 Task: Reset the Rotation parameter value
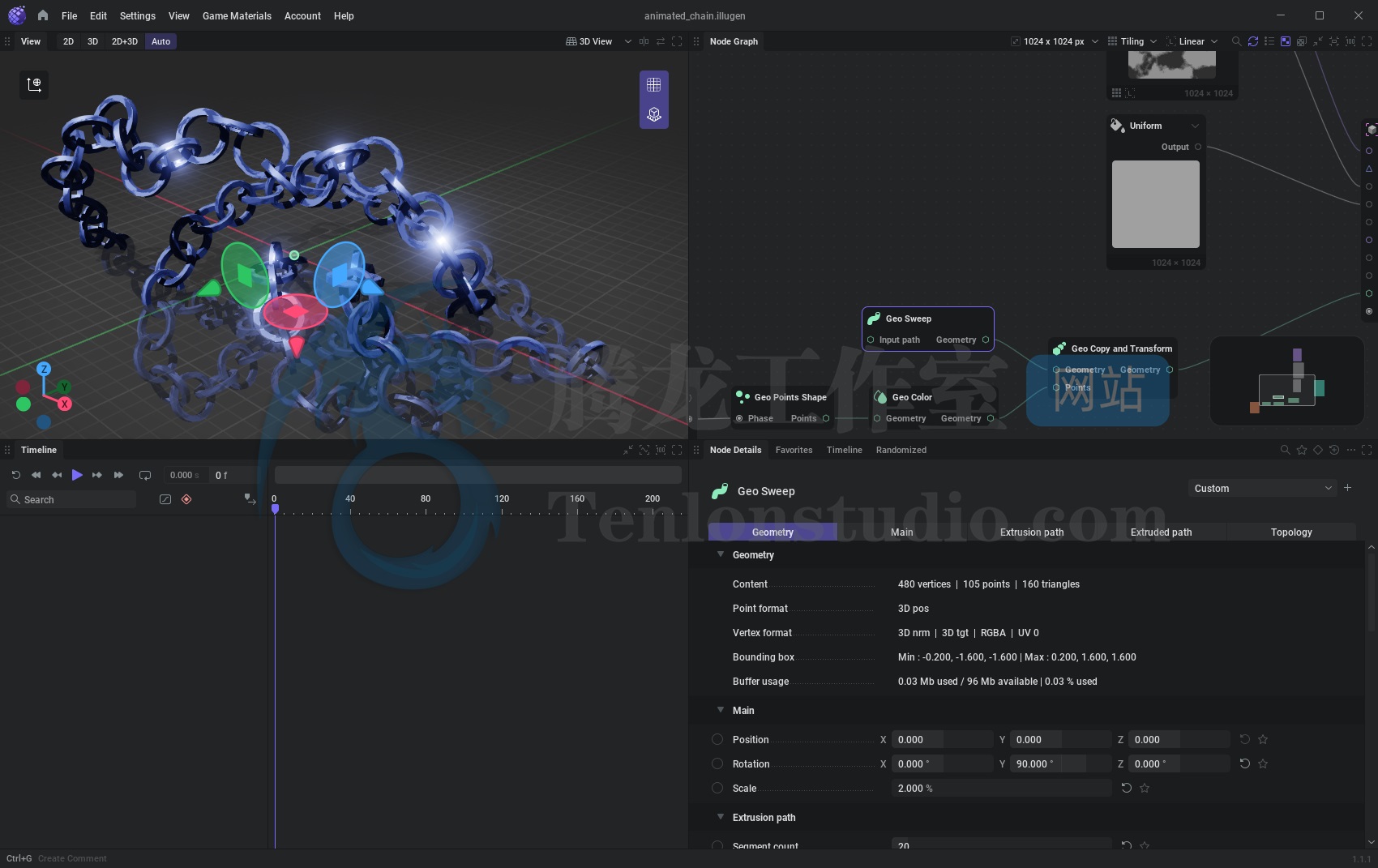1245,763
